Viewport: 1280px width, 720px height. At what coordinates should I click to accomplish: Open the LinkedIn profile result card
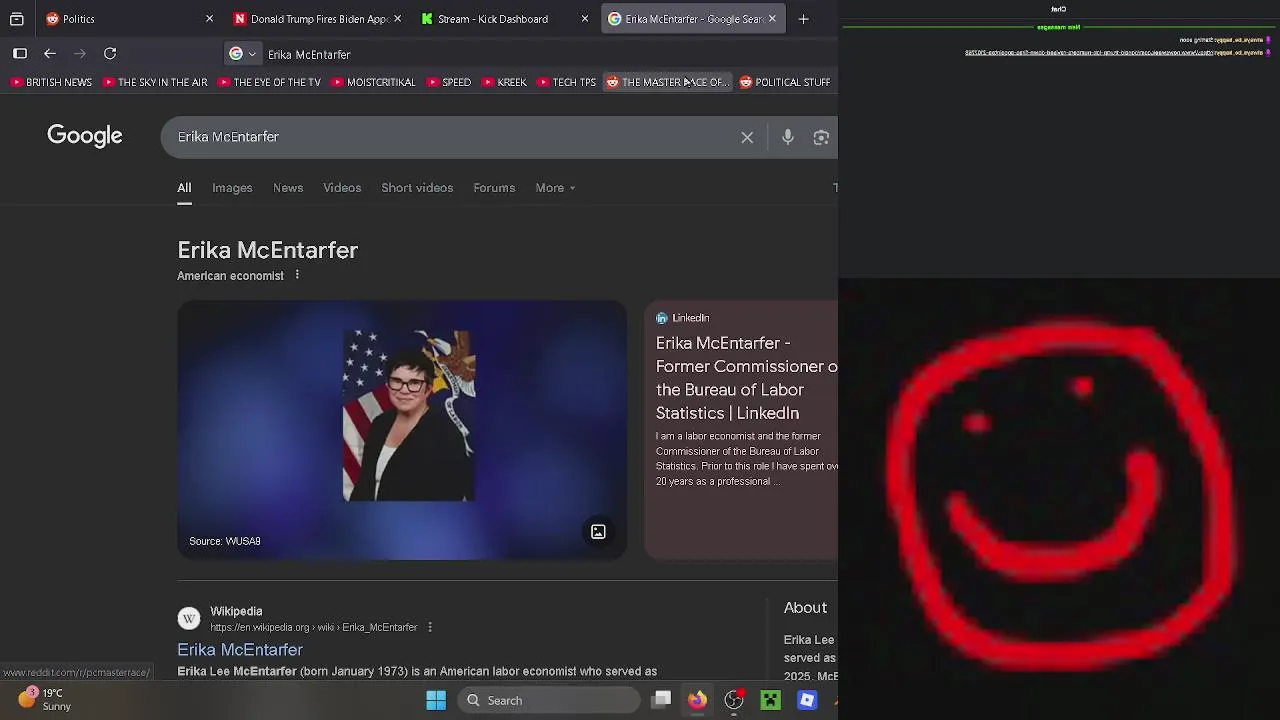pos(741,430)
